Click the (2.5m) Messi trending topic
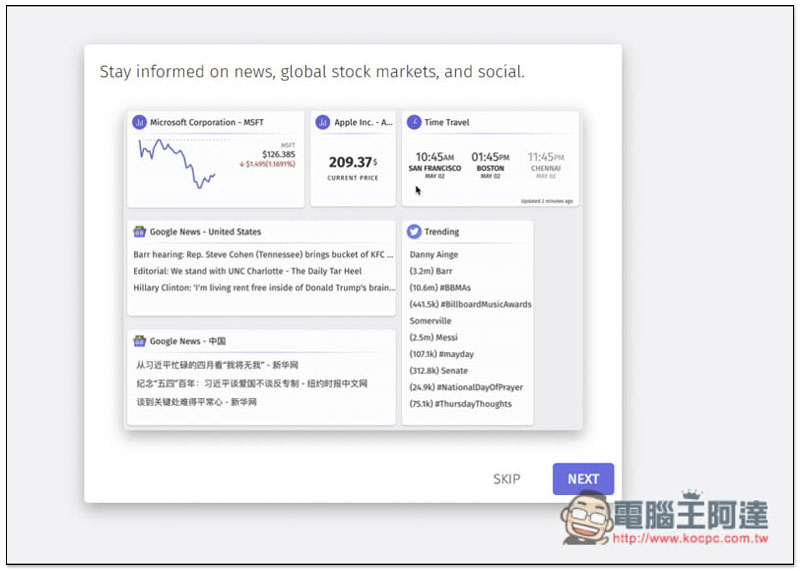This screenshot has width=800, height=571. [x=433, y=337]
